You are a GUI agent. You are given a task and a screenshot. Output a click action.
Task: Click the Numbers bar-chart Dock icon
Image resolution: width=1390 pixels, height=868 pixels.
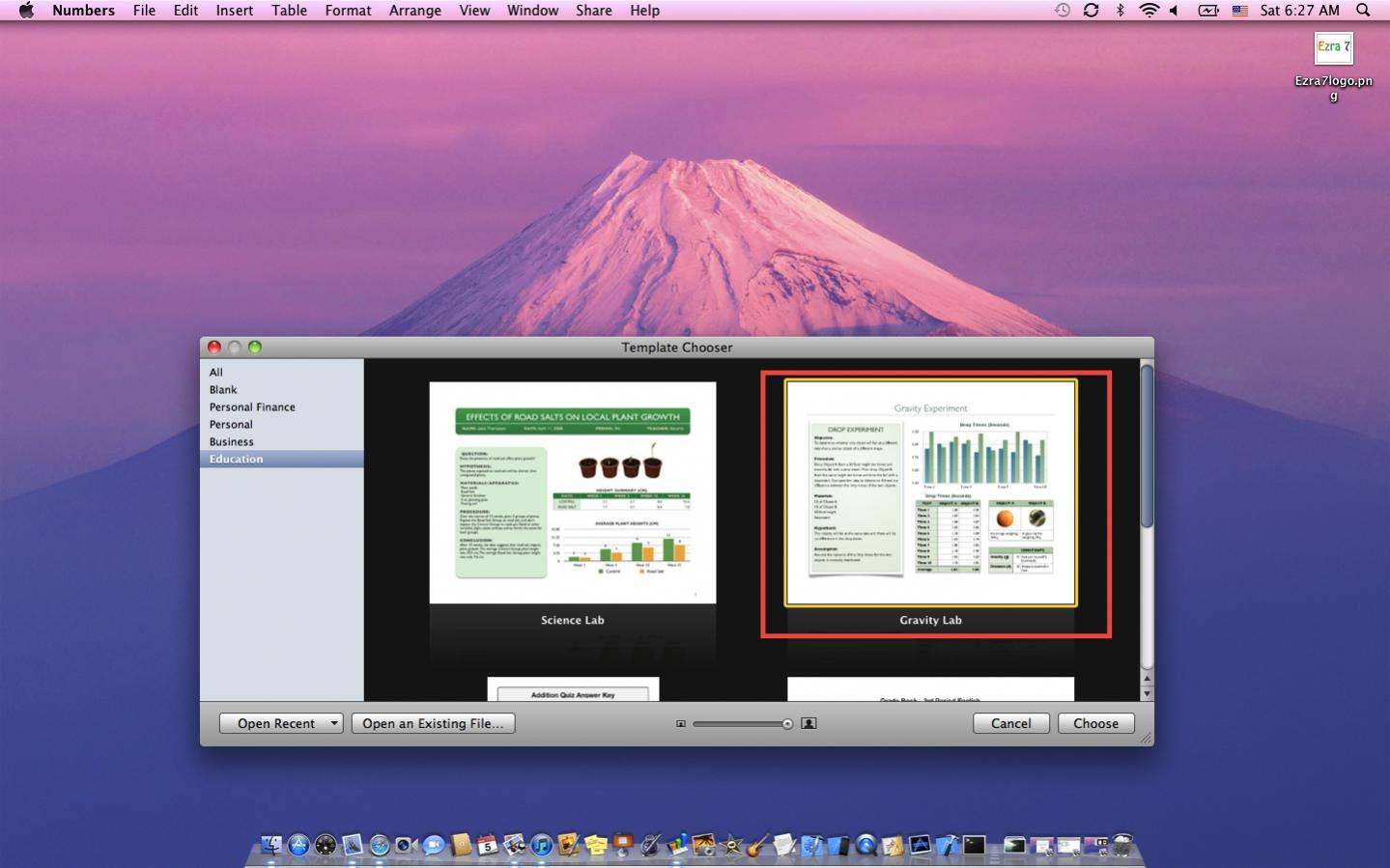[677, 846]
